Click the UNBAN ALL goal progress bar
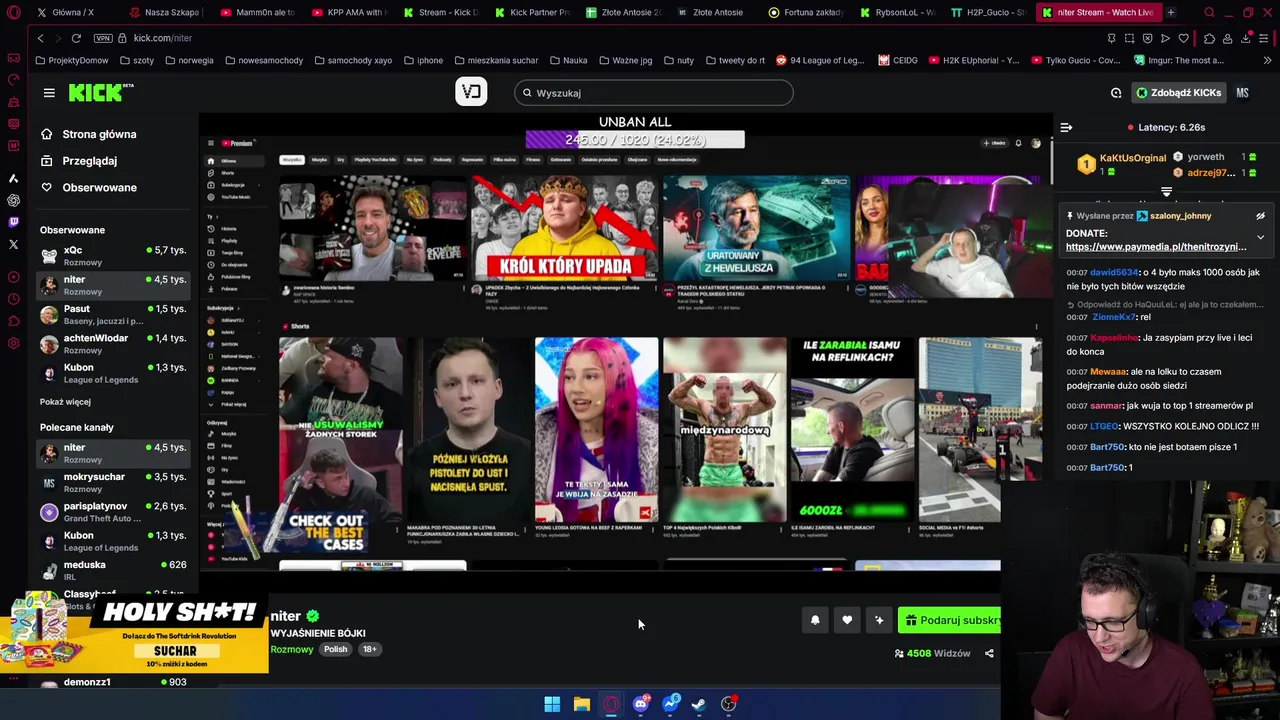 [635, 140]
